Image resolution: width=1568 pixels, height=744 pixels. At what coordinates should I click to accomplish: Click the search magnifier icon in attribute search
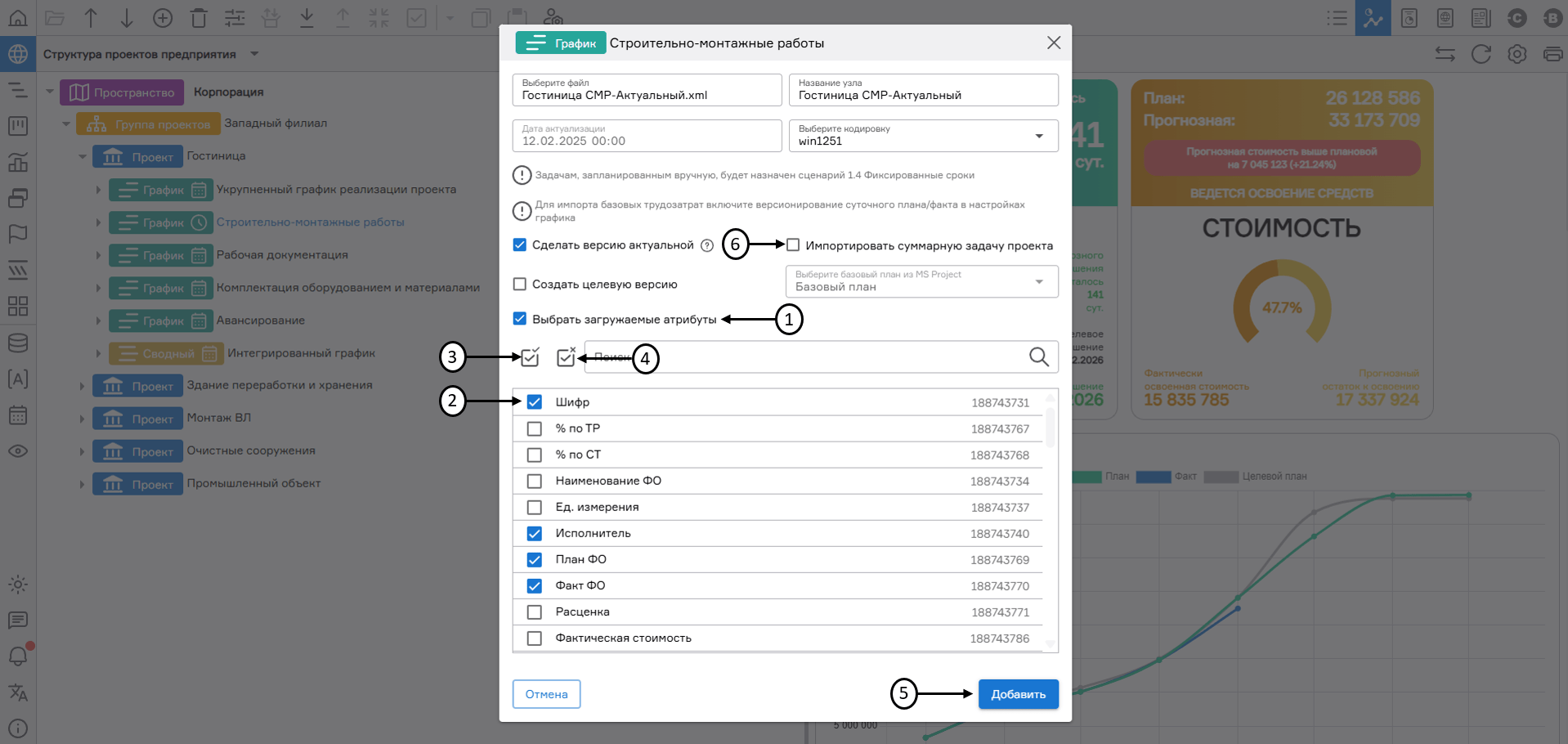point(1038,357)
